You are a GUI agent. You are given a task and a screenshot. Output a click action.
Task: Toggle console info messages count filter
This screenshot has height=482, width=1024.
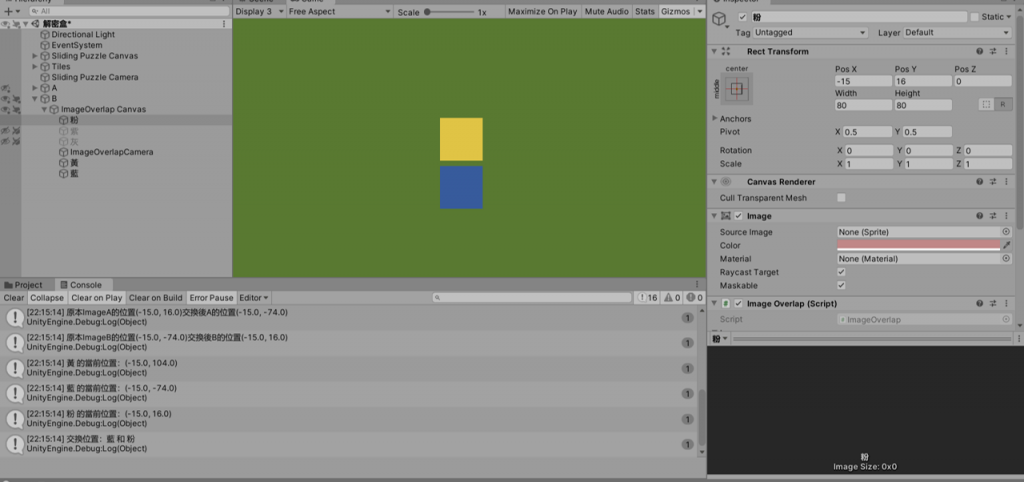(648, 298)
